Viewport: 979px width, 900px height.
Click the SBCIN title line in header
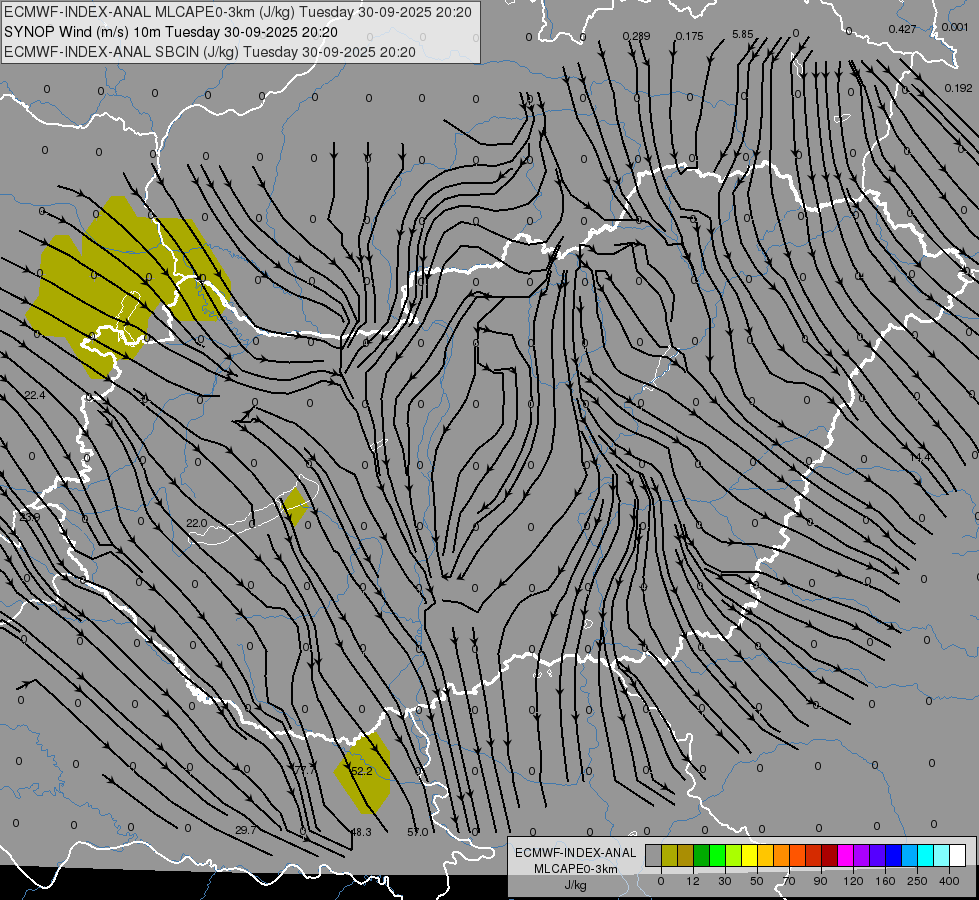click(x=210, y=52)
